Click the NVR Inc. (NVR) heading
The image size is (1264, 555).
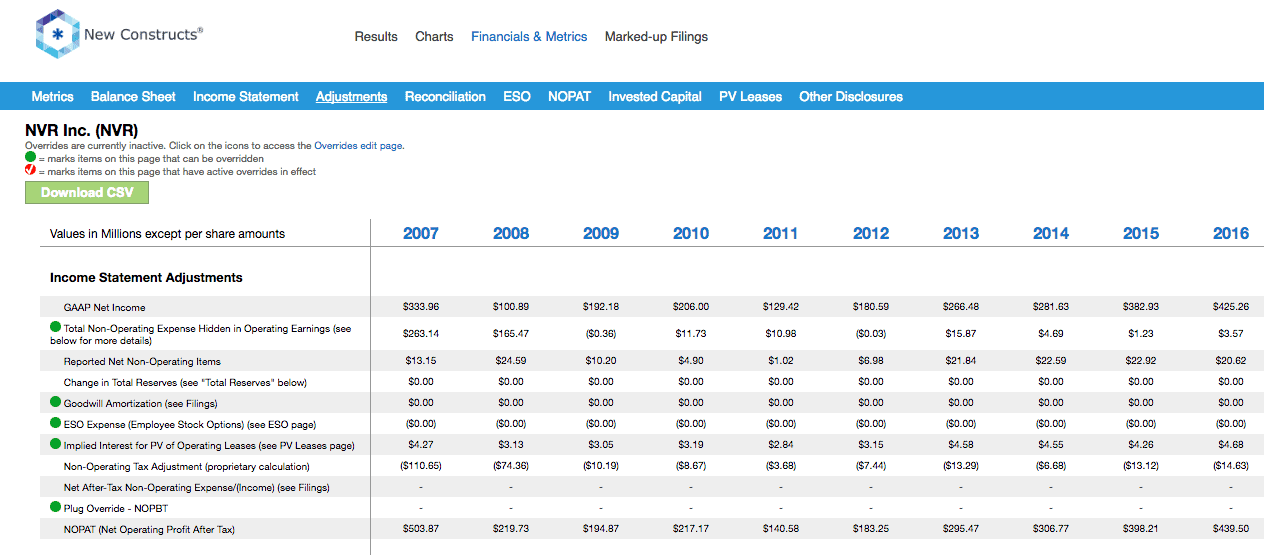pos(81,130)
